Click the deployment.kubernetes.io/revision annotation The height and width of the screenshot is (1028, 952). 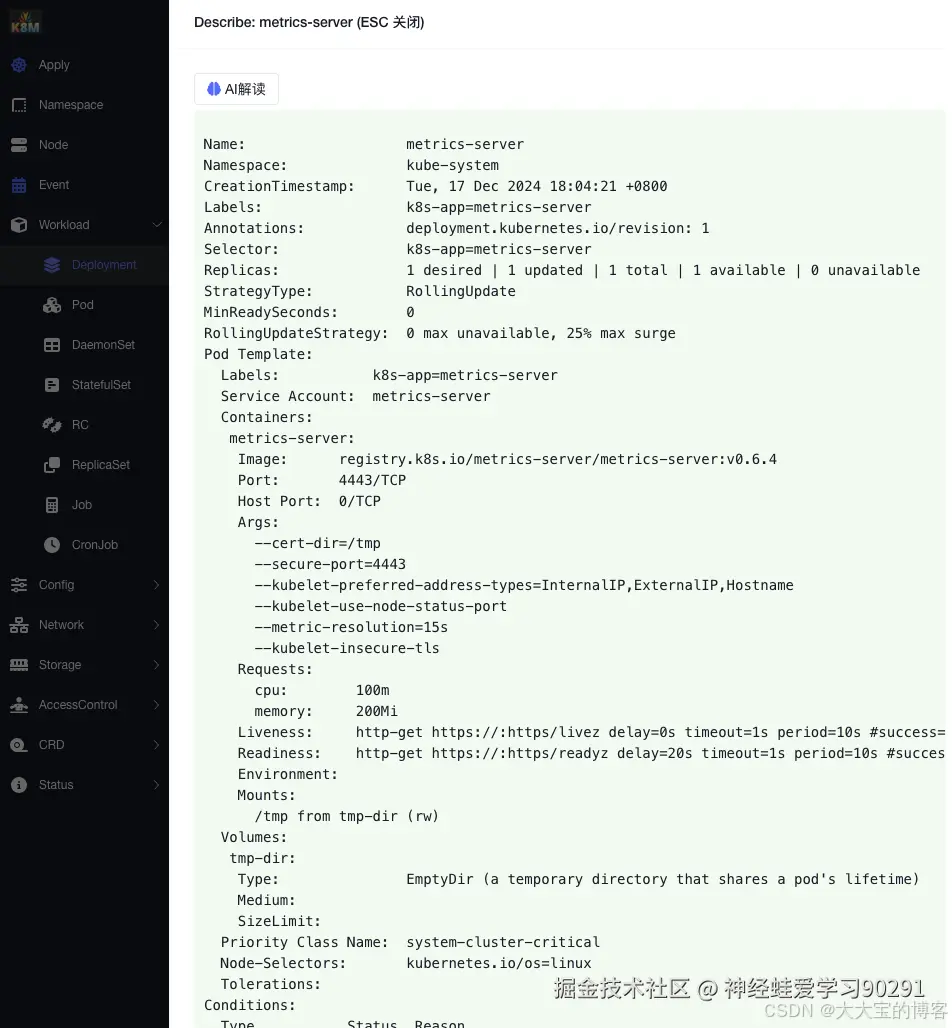(x=557, y=228)
